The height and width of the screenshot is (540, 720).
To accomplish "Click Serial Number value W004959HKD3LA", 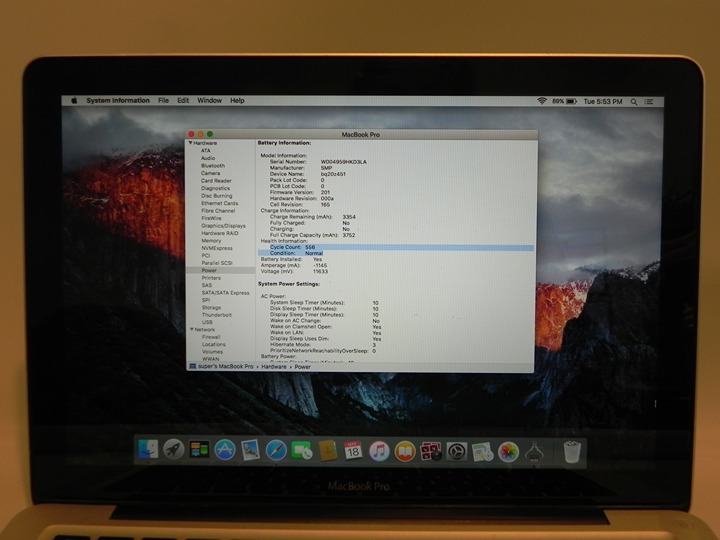I will tap(343, 162).
